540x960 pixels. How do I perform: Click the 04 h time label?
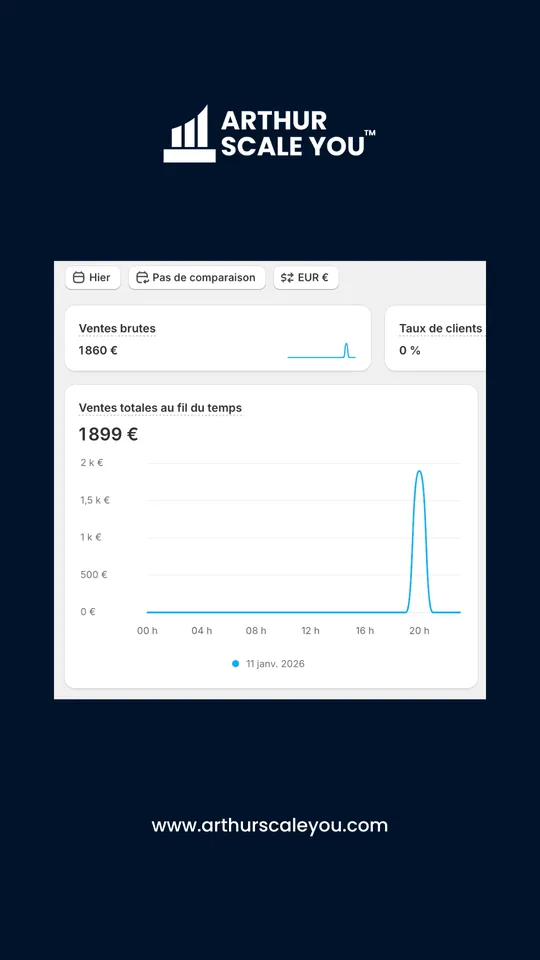pyautogui.click(x=201, y=631)
